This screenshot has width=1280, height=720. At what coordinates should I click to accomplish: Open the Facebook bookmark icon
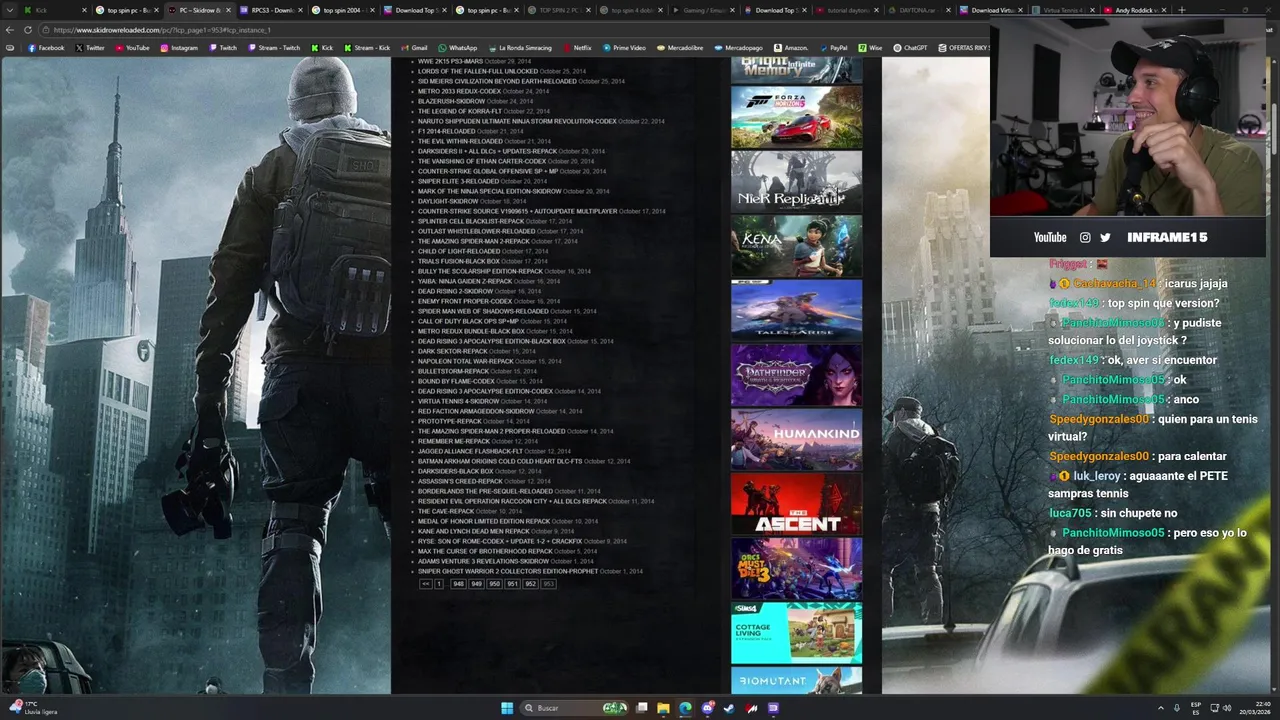pos(32,47)
